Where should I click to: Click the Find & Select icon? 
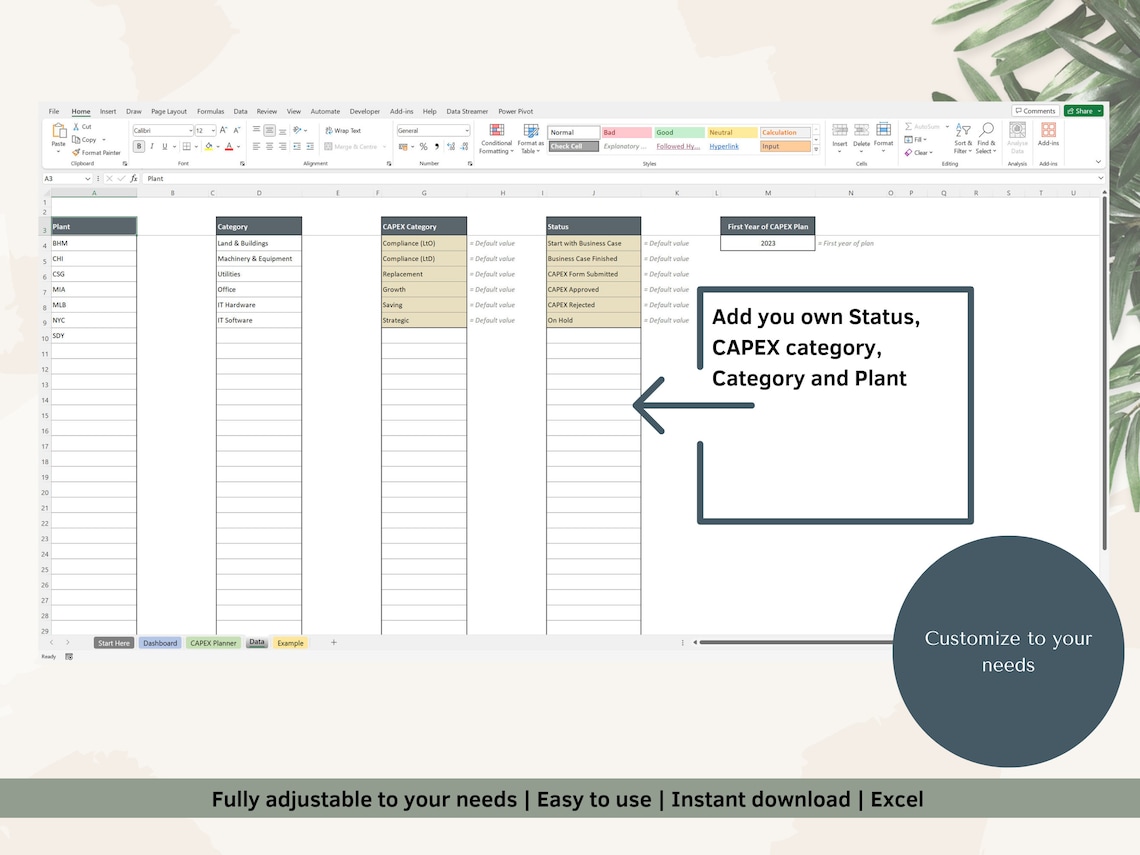coord(987,137)
